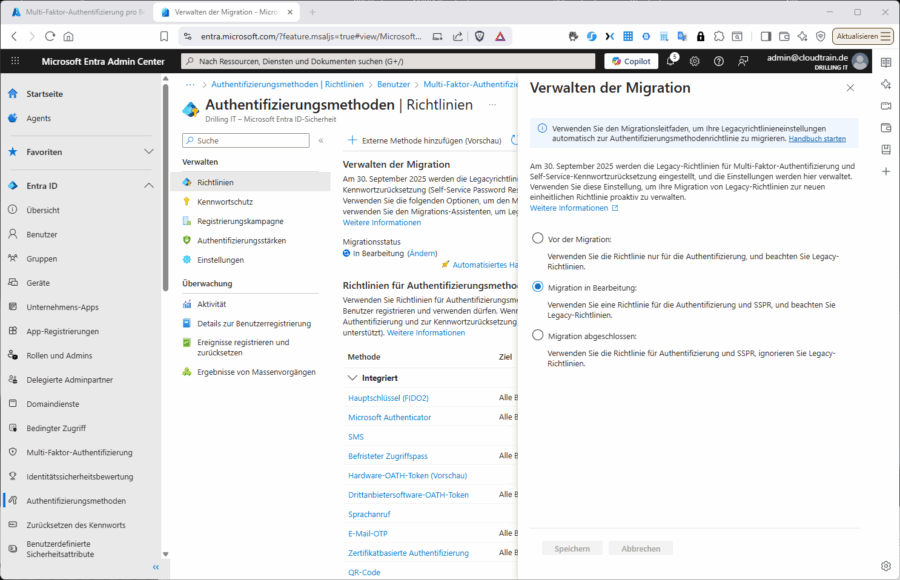Click the Speichern button

click(x=572, y=548)
